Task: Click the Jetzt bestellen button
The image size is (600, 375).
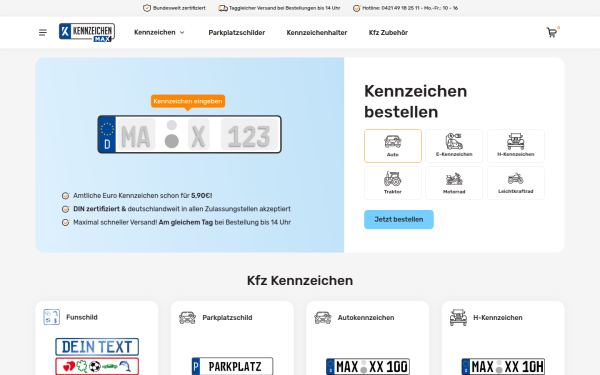Action: point(399,219)
